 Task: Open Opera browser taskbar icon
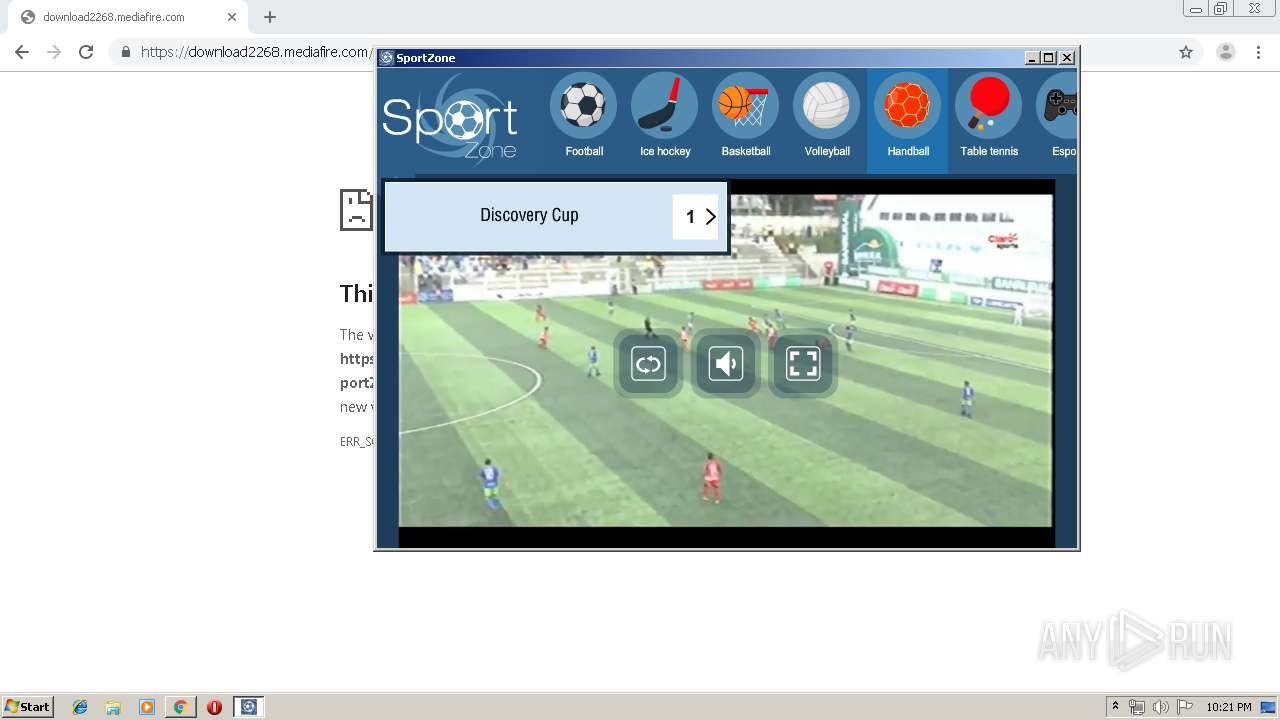214,707
